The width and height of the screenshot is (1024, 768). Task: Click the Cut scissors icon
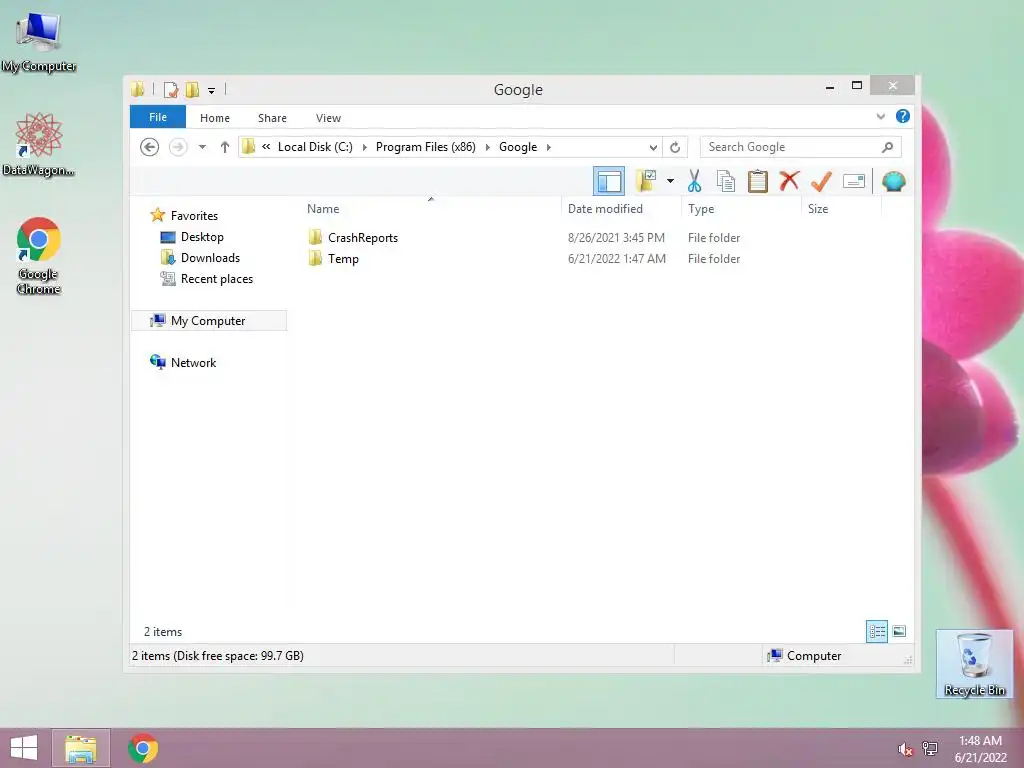(694, 181)
